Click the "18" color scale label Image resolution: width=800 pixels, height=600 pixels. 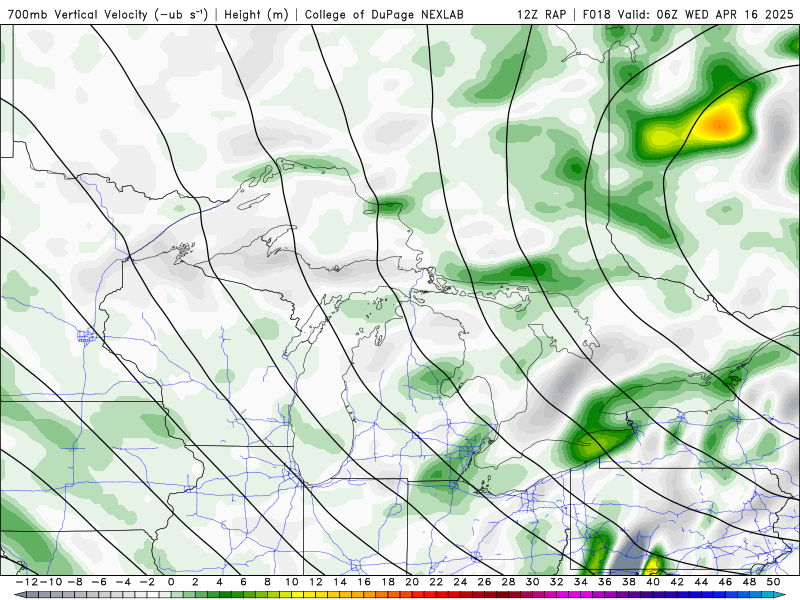click(x=388, y=582)
